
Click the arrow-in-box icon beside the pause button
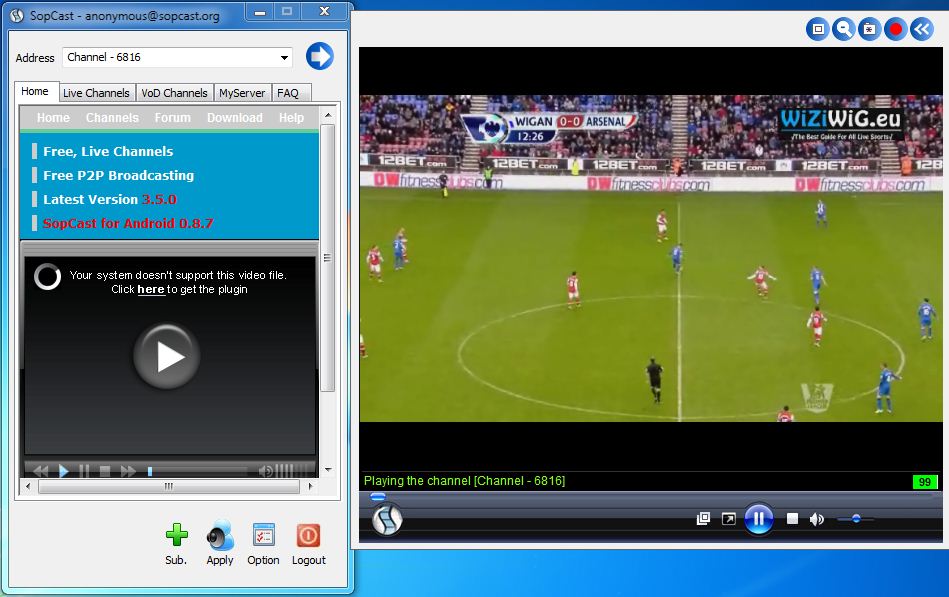click(x=729, y=519)
